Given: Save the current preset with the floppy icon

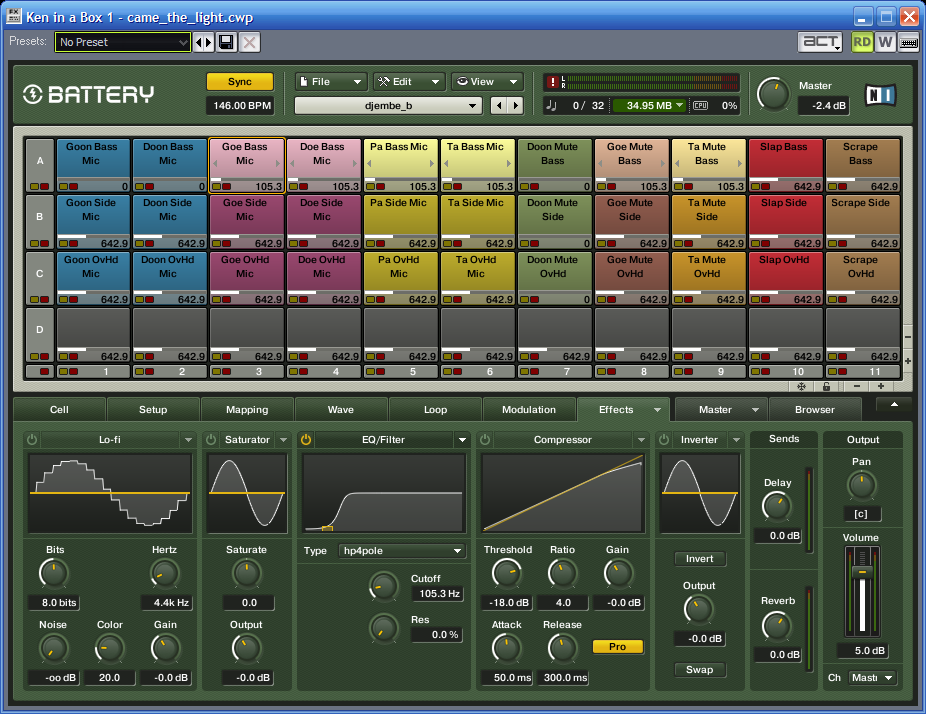Looking at the screenshot, I should pyautogui.click(x=227, y=42).
